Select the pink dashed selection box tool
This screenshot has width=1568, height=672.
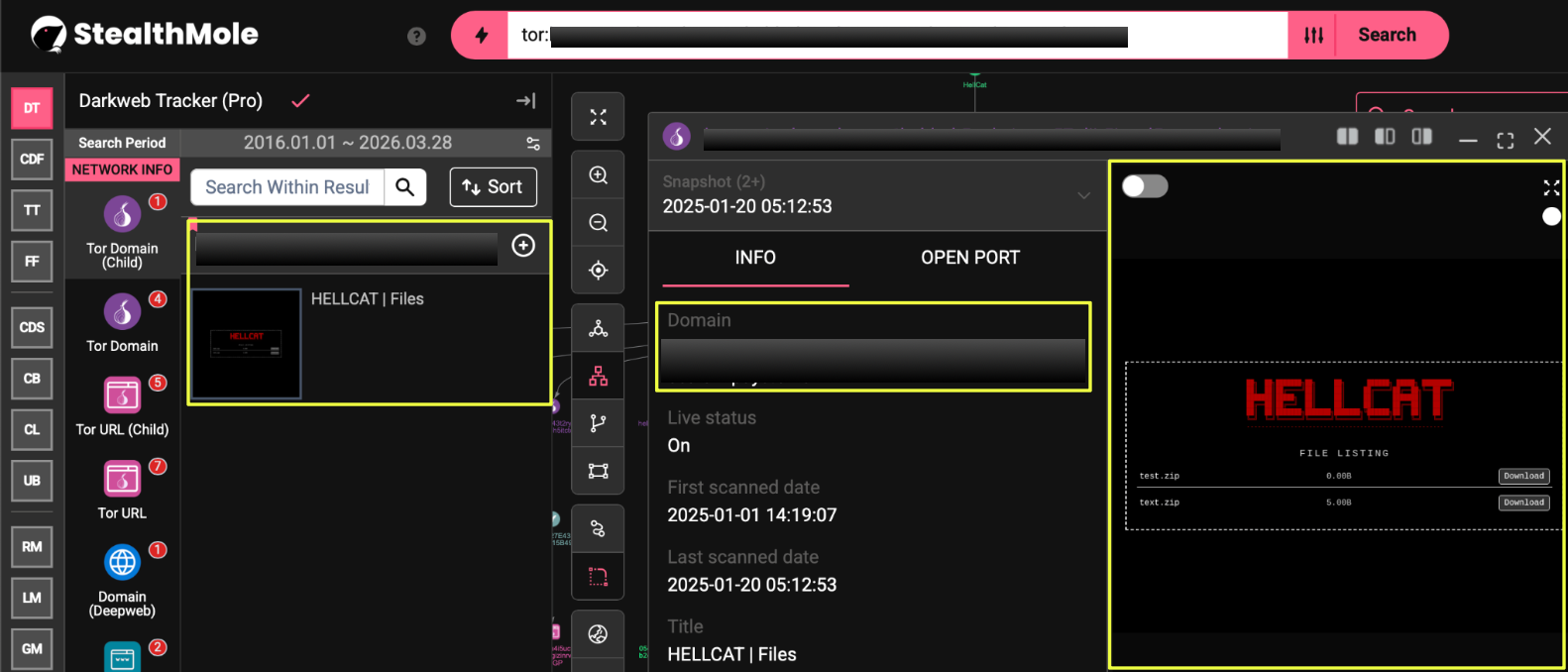pyautogui.click(x=598, y=576)
